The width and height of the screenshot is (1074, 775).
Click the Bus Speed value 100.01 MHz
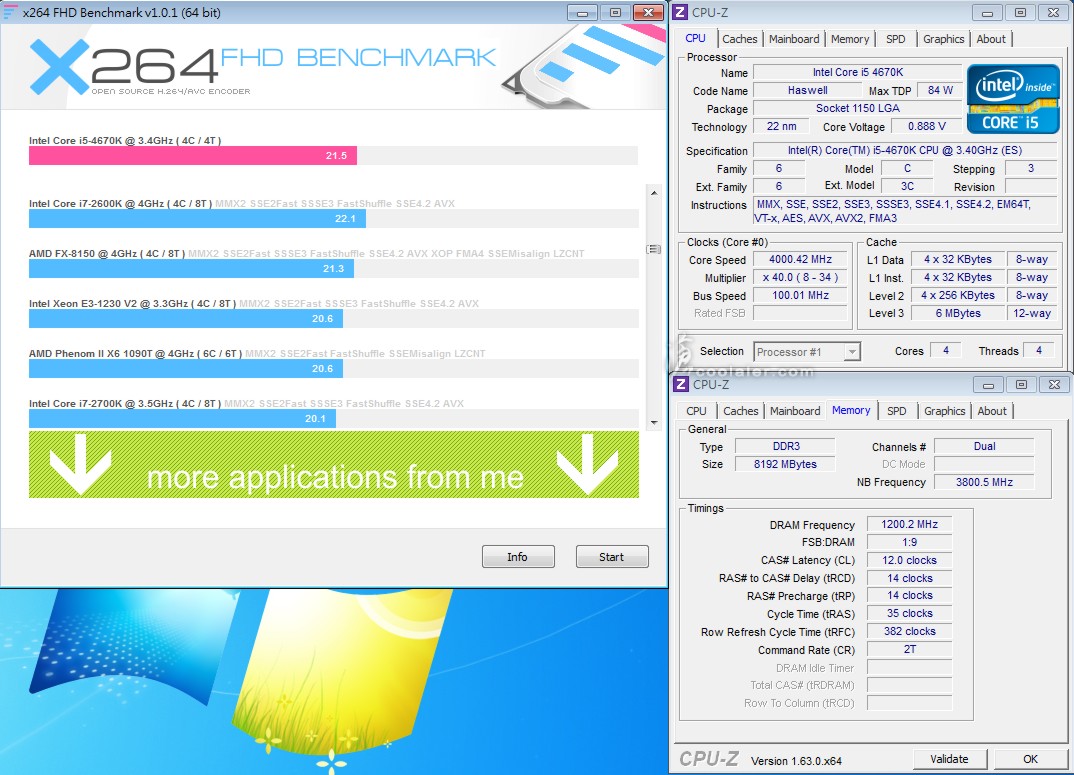pyautogui.click(x=800, y=295)
